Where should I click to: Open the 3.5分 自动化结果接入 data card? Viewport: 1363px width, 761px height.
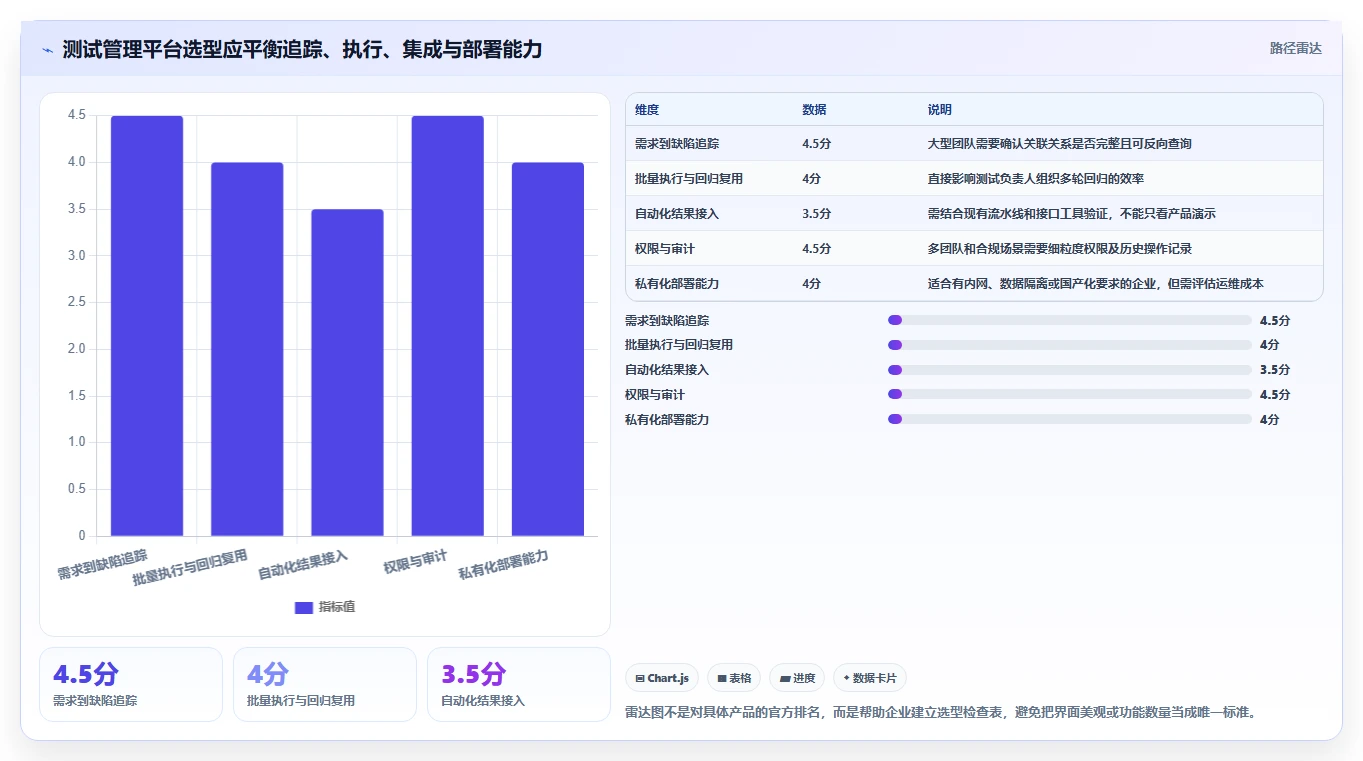pyautogui.click(x=519, y=684)
